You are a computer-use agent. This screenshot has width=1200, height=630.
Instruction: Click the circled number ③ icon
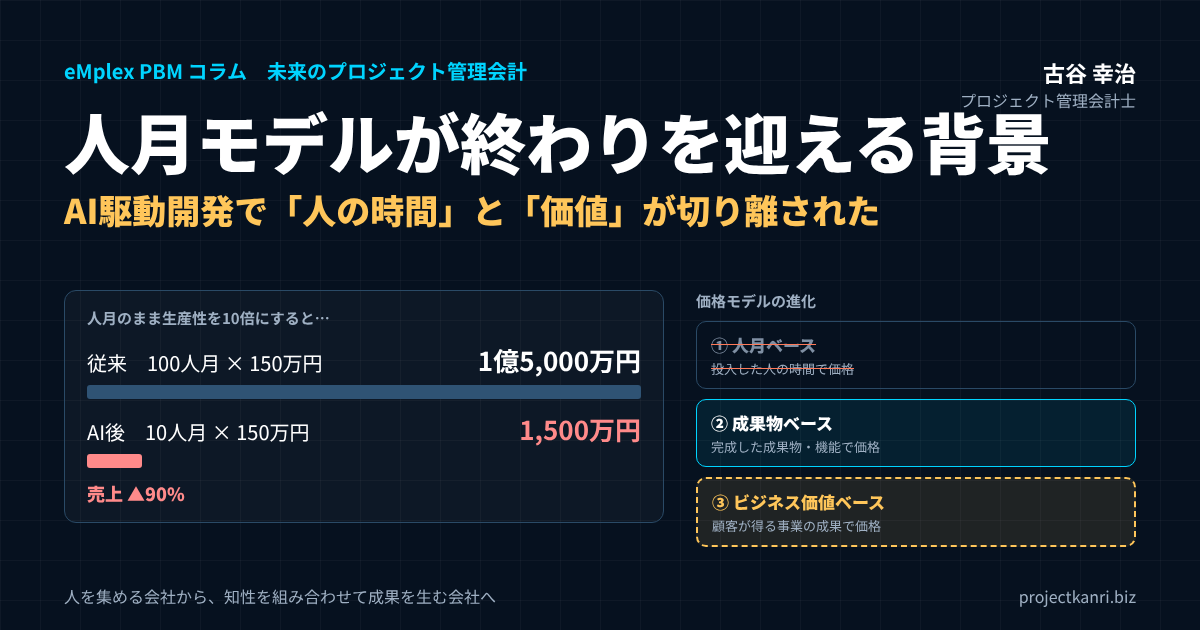pyautogui.click(x=719, y=502)
